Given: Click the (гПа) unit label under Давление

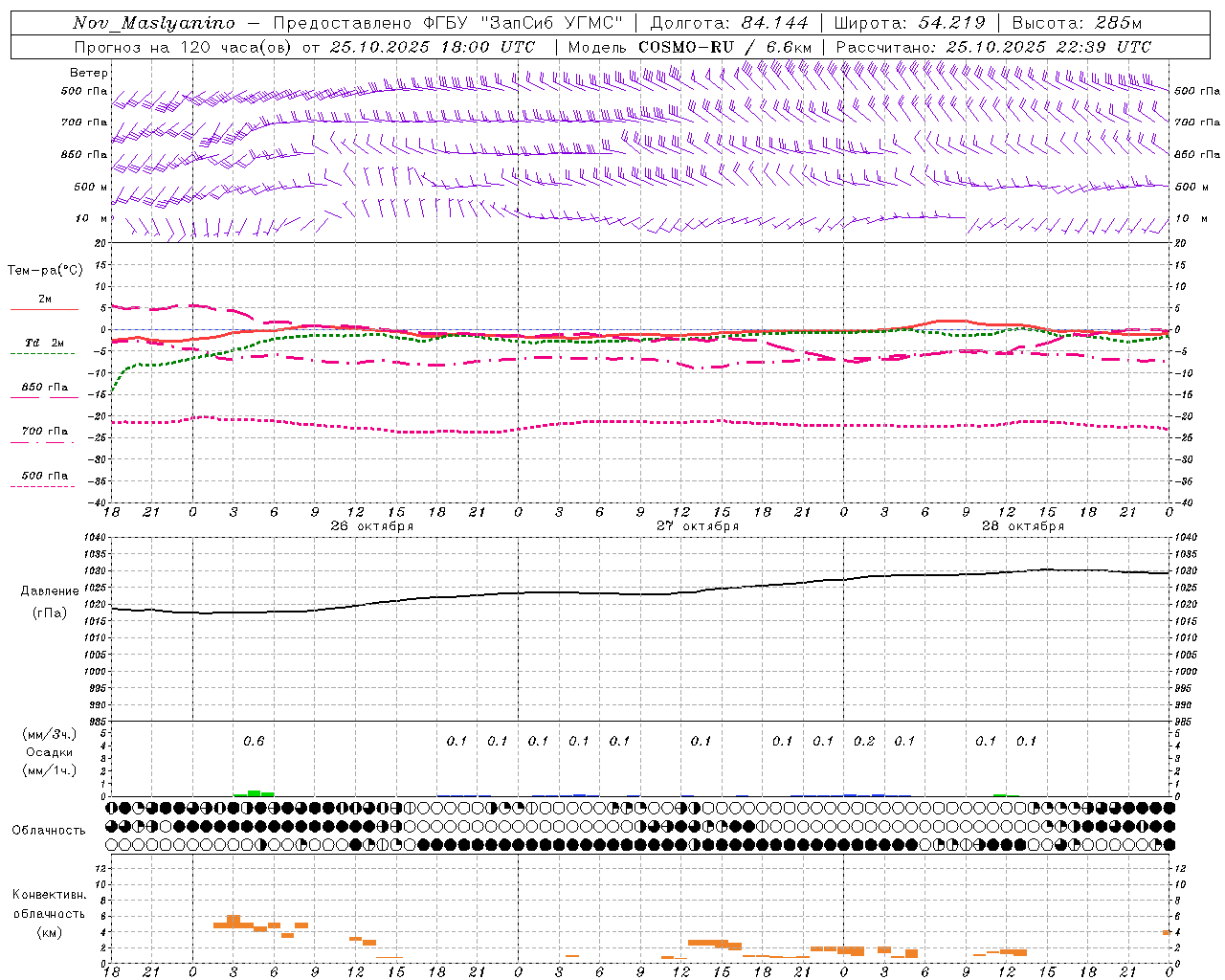Looking at the screenshot, I should click(x=48, y=613).
